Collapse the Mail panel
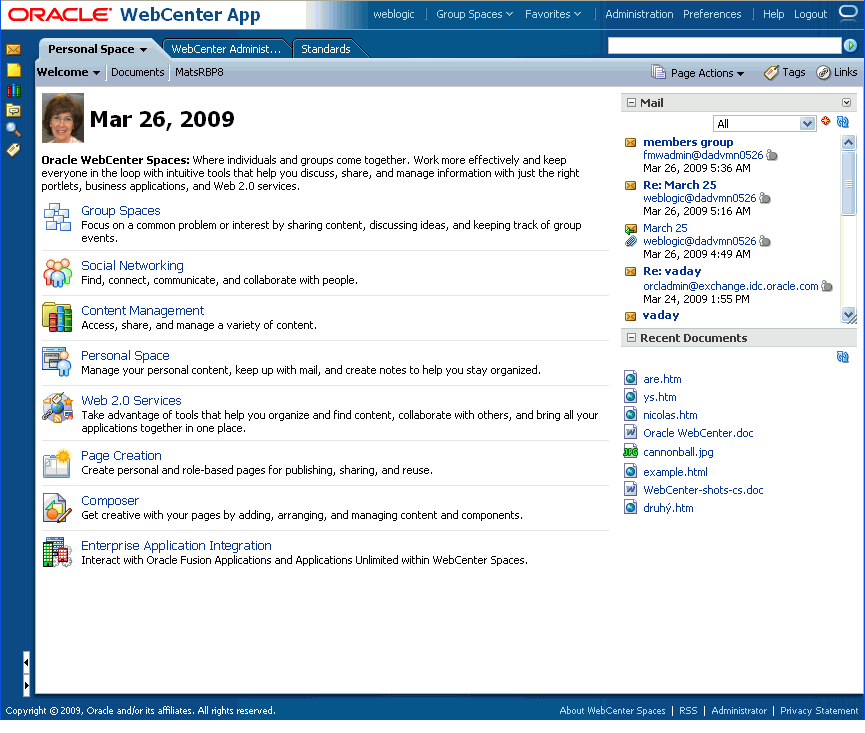The width and height of the screenshot is (865, 733). (632, 103)
